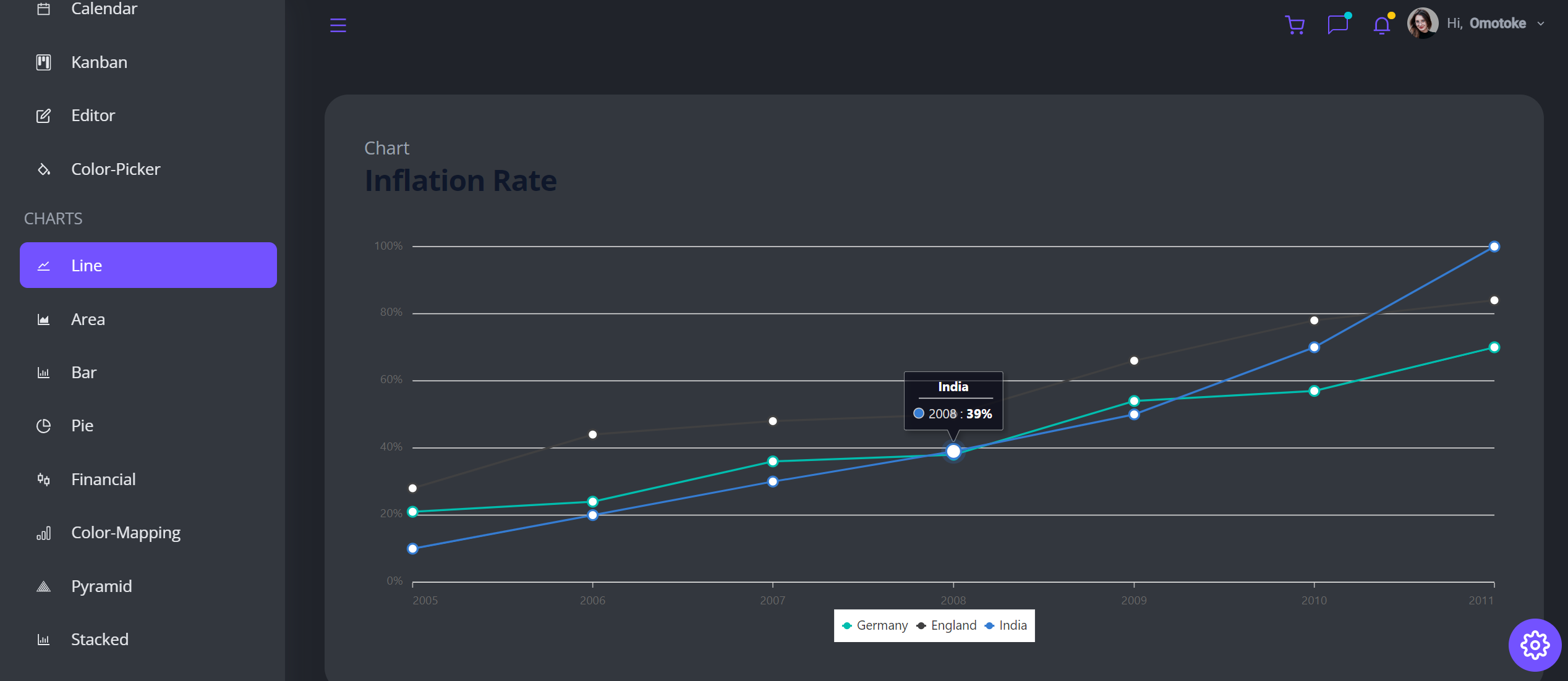
Task: Click the hamburger menu icon
Action: 338,25
